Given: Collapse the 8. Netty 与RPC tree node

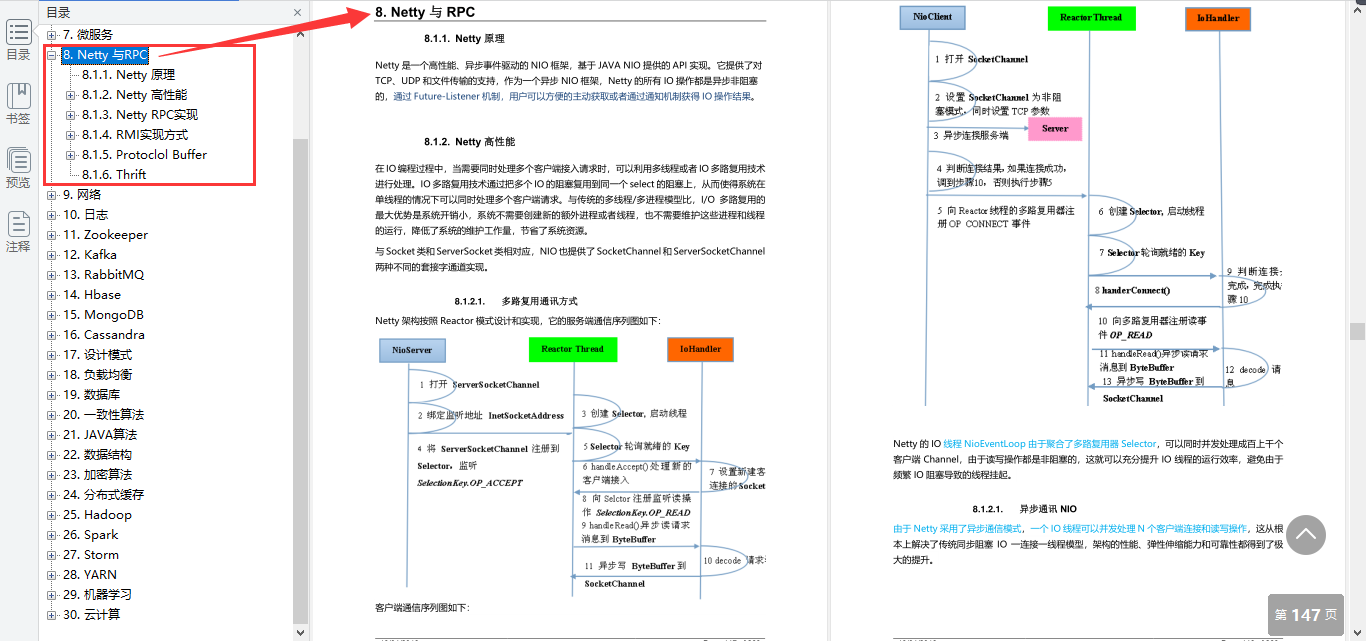Looking at the screenshot, I should click(x=52, y=55).
